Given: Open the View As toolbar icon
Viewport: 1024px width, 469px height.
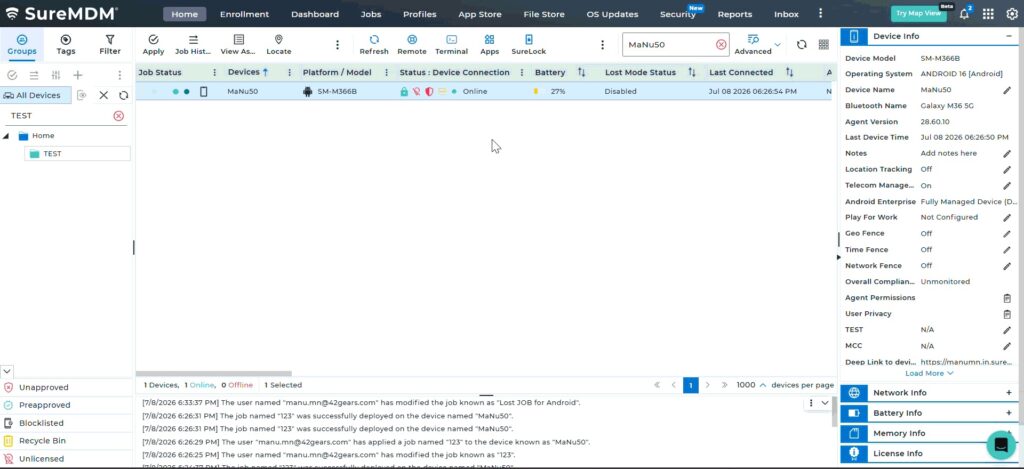Looking at the screenshot, I should tap(238, 44).
